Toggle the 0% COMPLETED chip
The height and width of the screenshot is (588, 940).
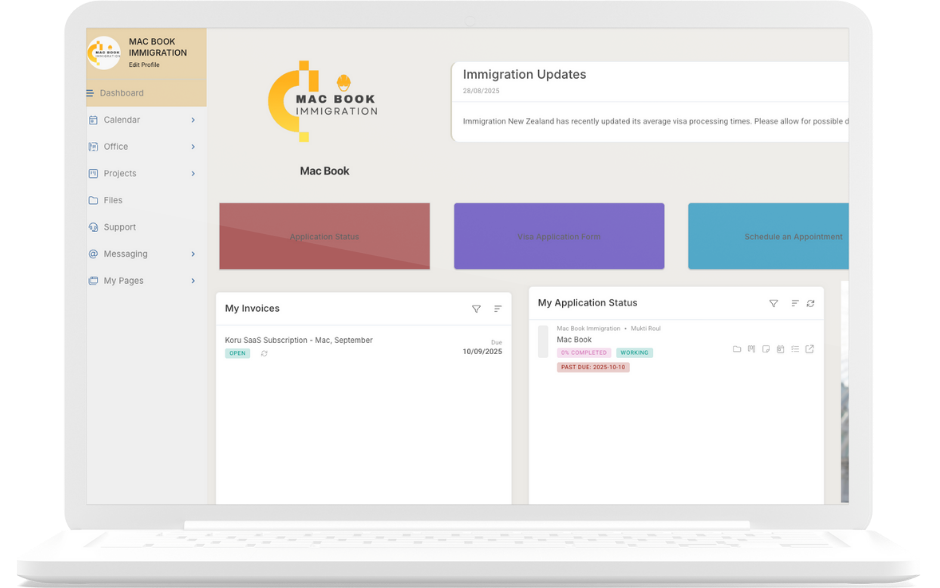click(x=584, y=352)
